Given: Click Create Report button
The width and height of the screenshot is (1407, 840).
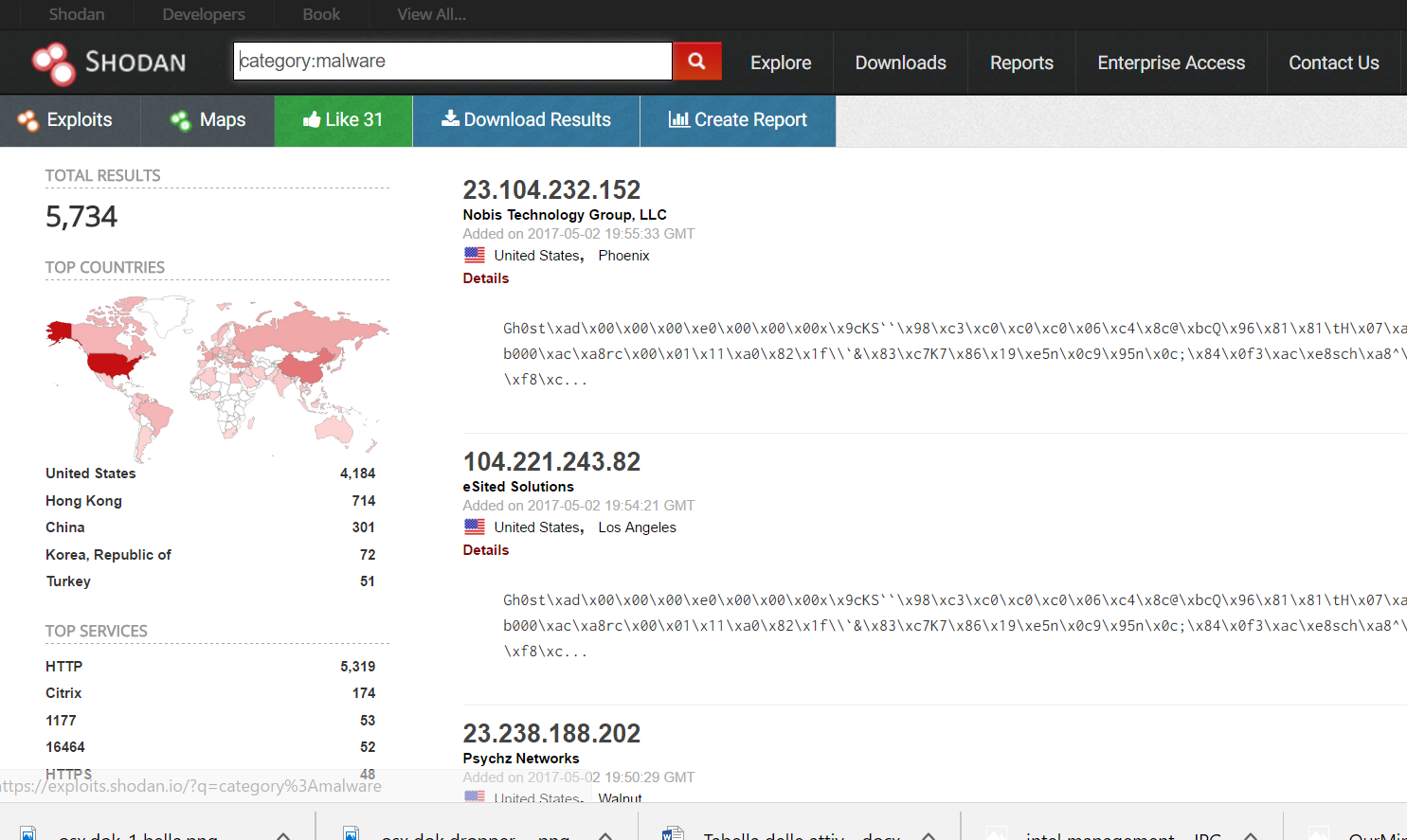Looking at the screenshot, I should (x=737, y=120).
